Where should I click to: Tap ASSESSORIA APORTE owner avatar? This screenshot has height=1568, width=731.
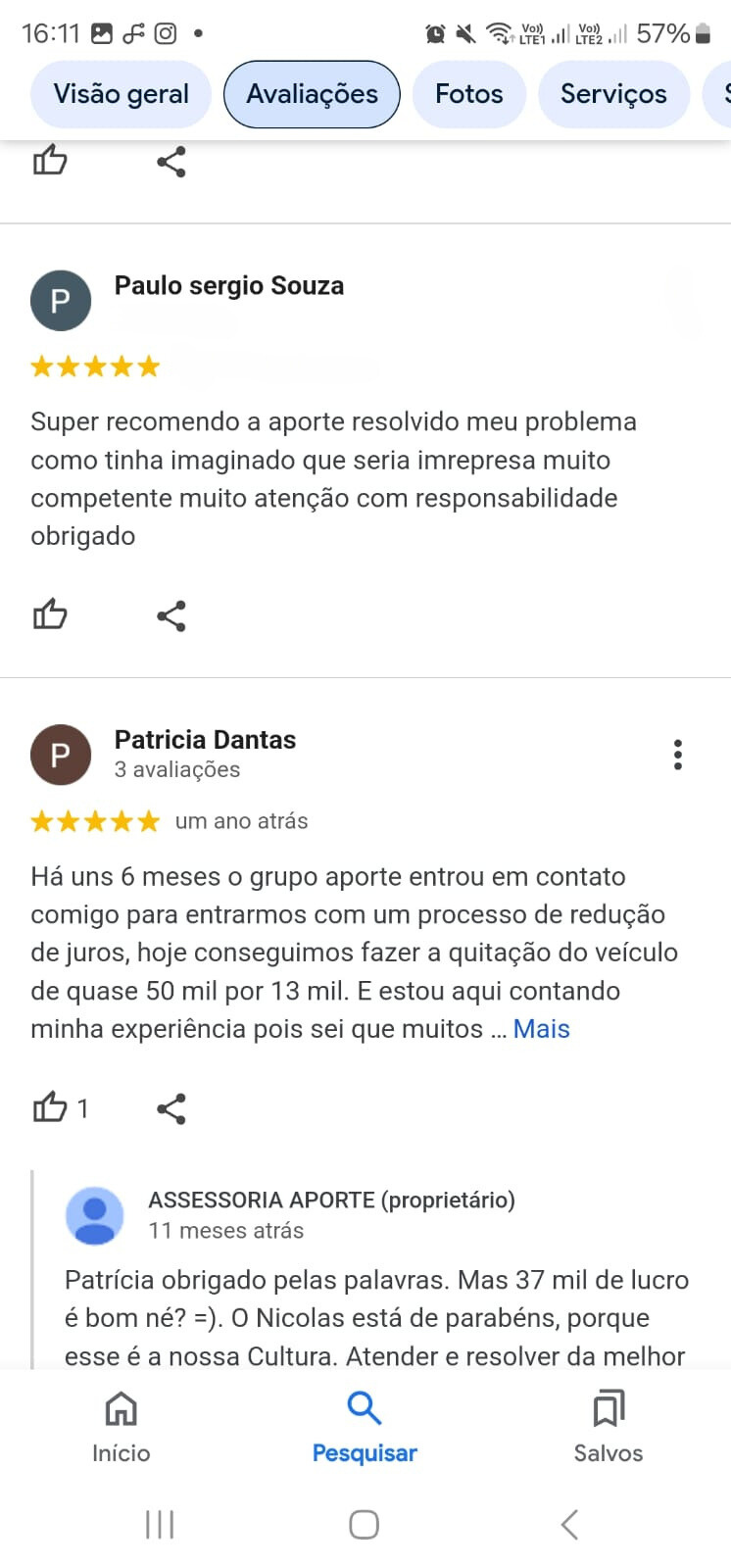[x=95, y=1215]
